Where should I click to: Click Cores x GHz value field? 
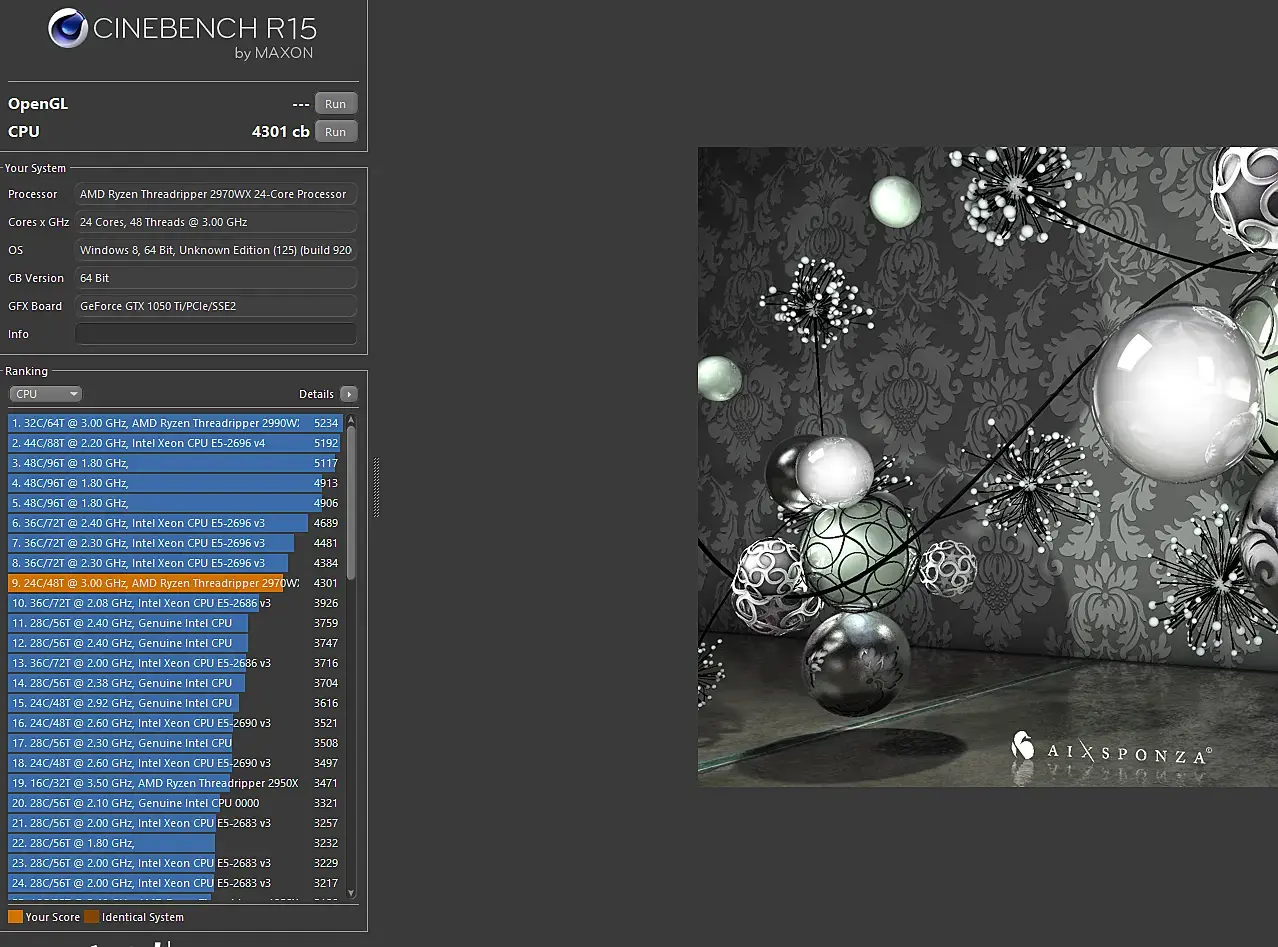[x=216, y=222]
